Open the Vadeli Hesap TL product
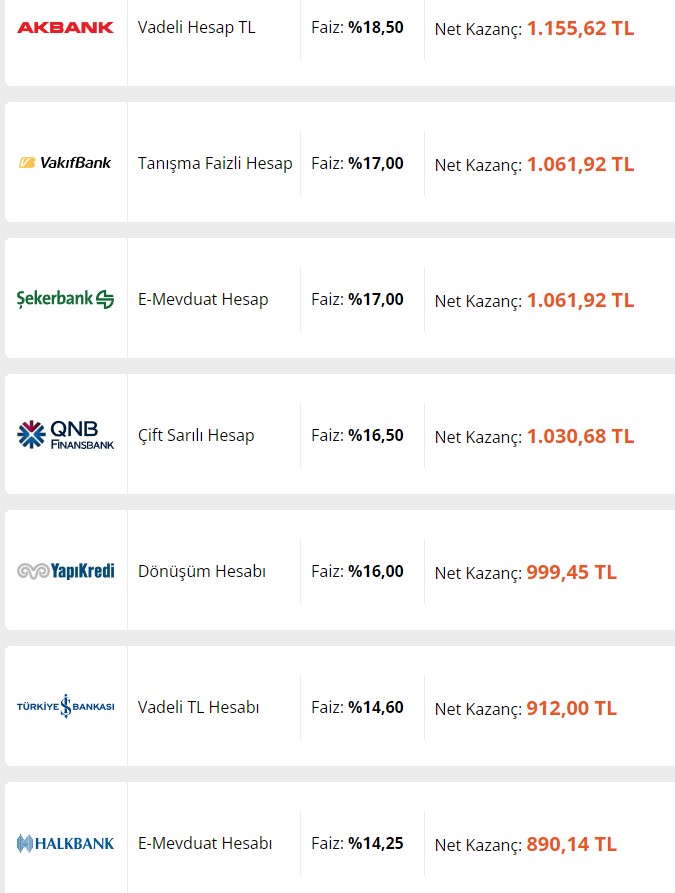 [x=197, y=27]
